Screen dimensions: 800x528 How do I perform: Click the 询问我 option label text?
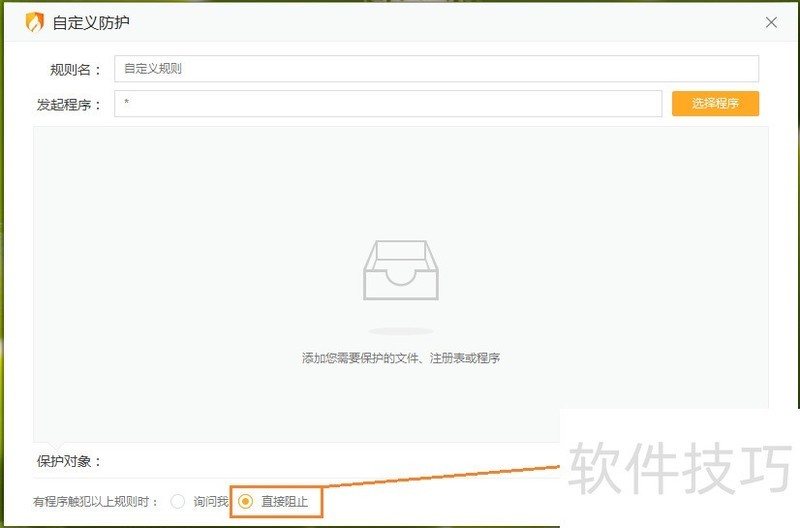210,501
